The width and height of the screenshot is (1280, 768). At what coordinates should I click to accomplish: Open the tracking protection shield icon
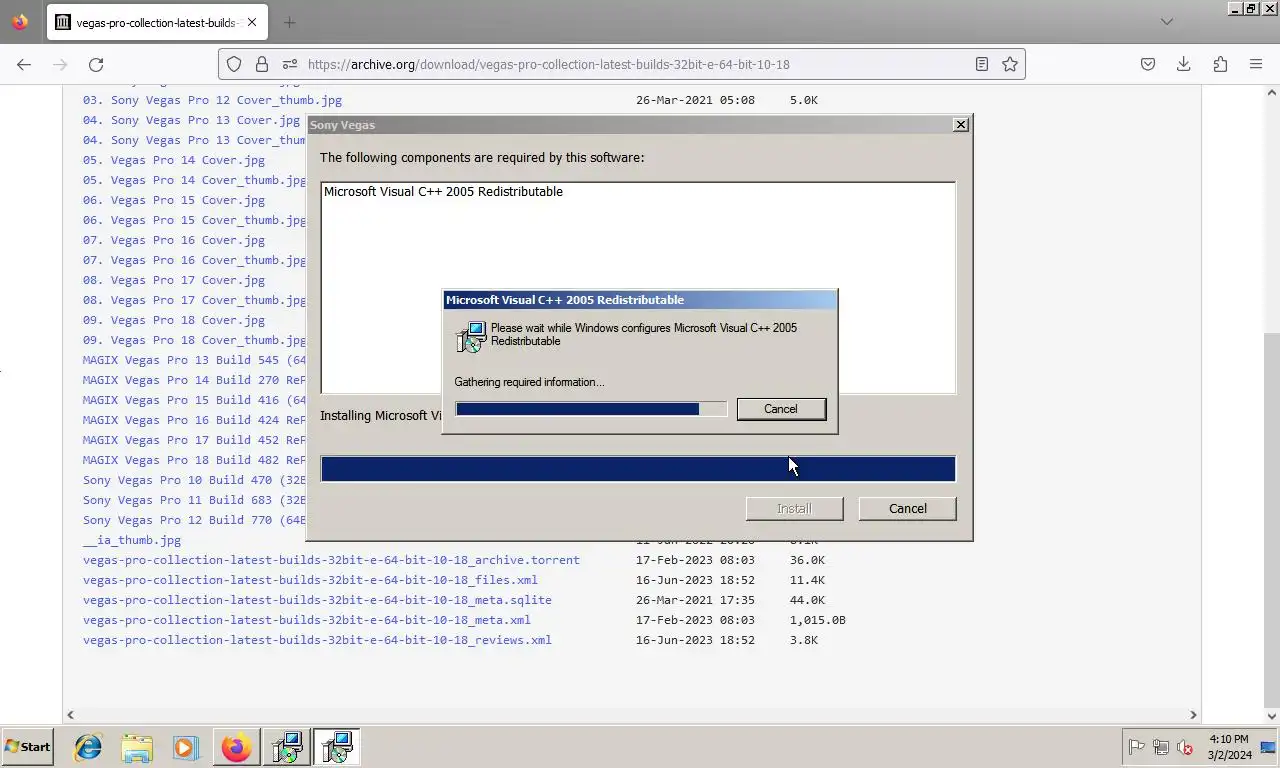pyautogui.click(x=234, y=64)
